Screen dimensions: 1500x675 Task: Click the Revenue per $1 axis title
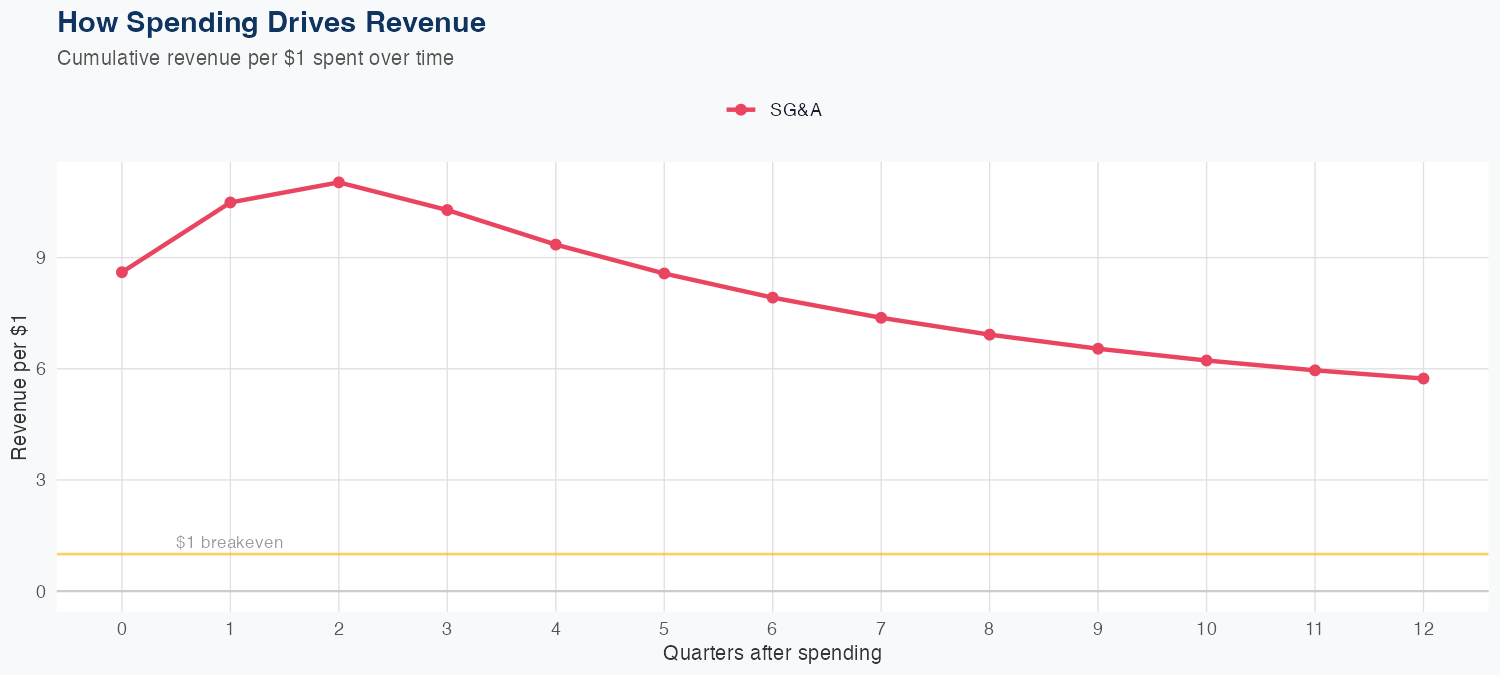[19, 386]
